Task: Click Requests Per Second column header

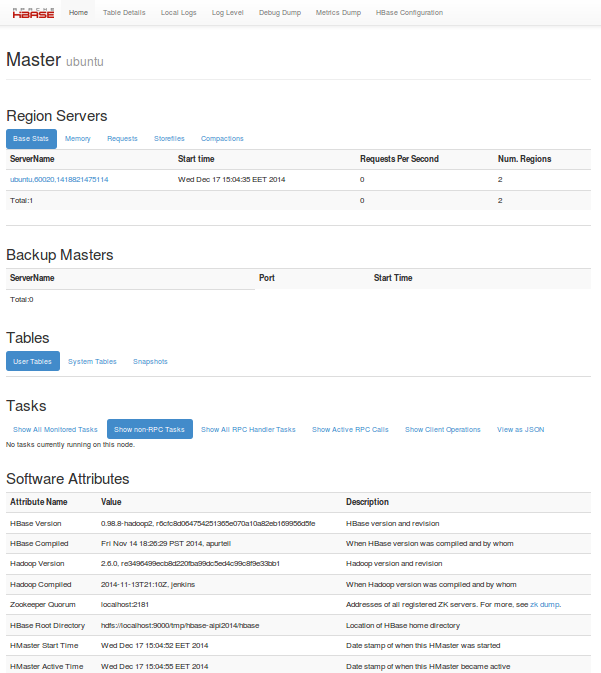Action: (399, 159)
